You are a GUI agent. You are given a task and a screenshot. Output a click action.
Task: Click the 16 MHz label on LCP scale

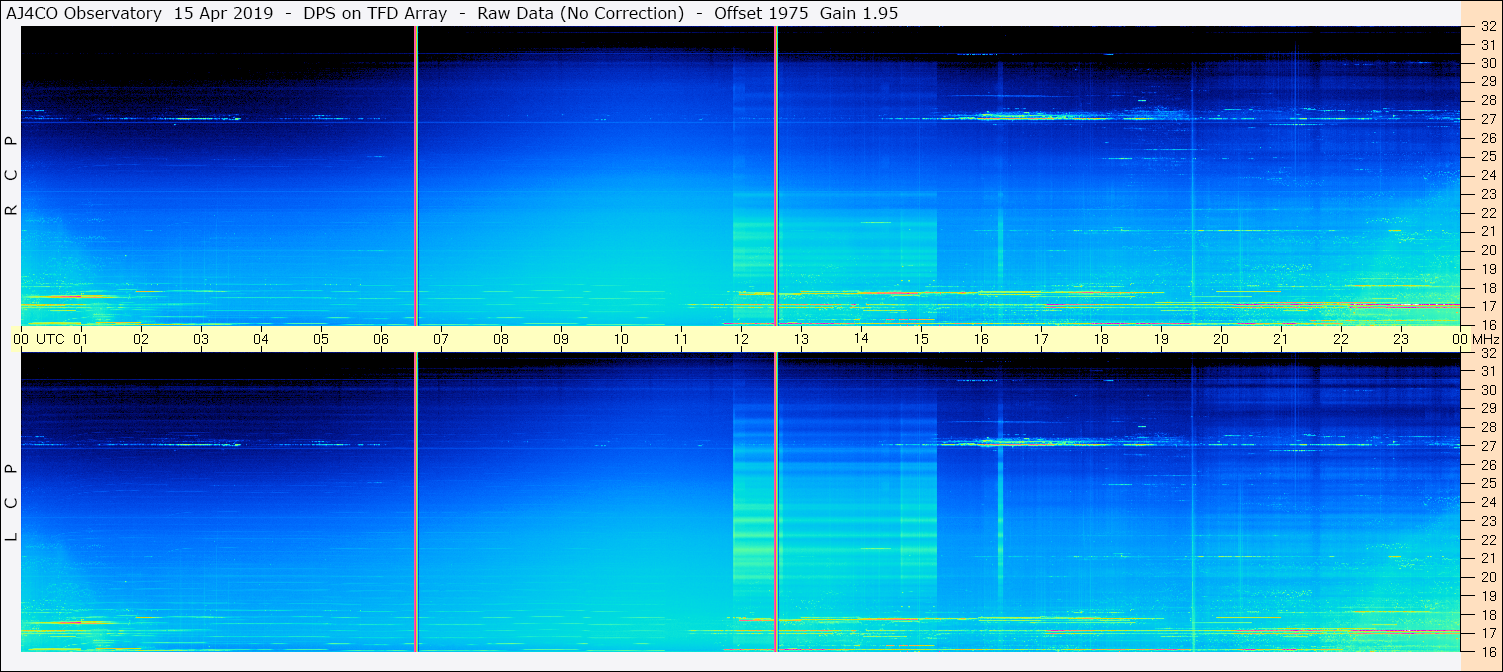(1487, 651)
